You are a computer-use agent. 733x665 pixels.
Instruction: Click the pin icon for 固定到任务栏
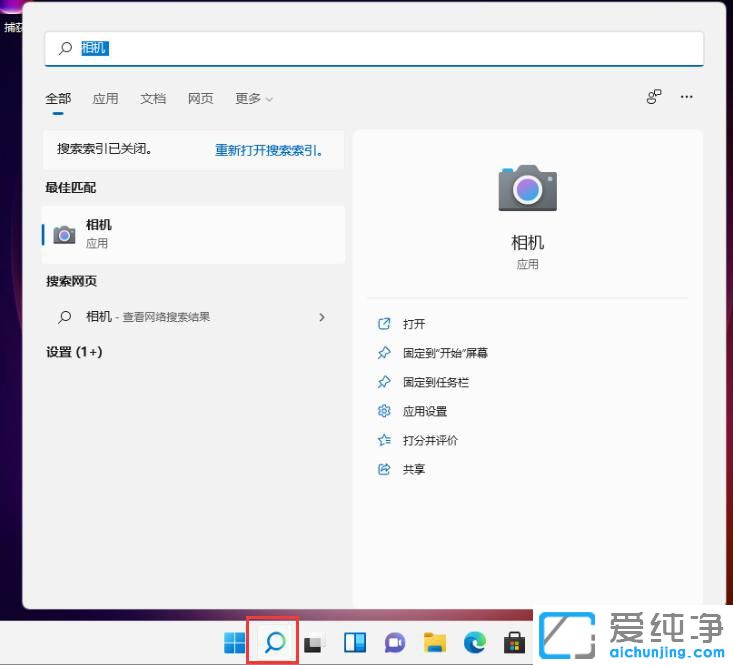[x=384, y=382]
